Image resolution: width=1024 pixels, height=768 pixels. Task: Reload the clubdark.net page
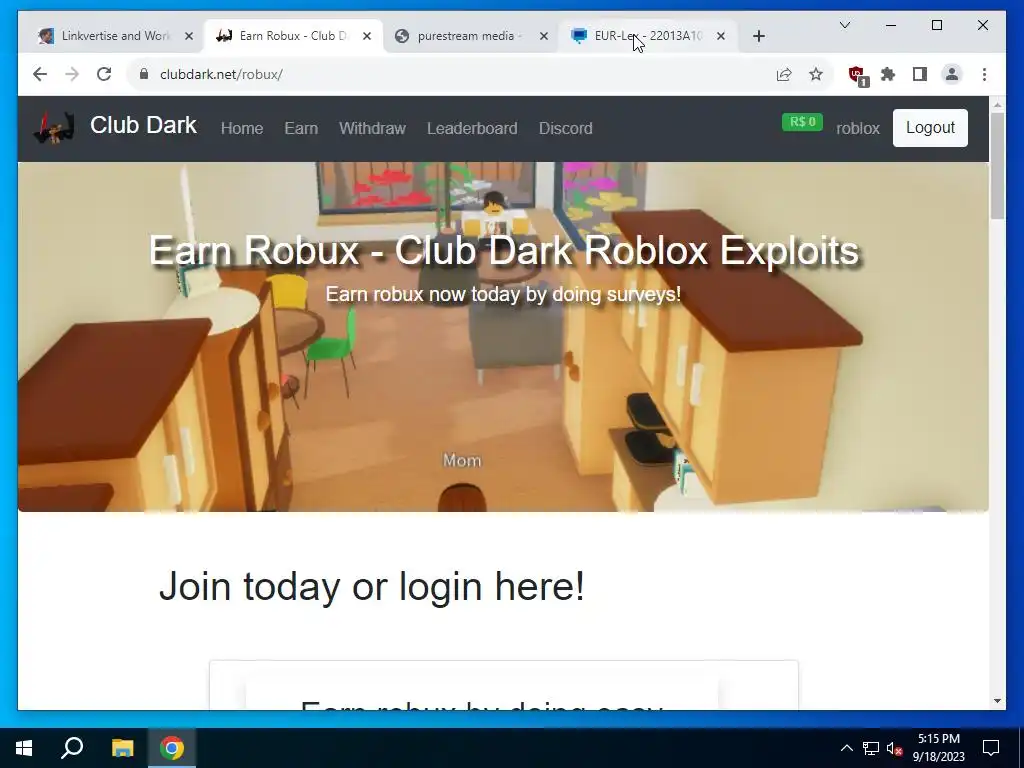coord(104,74)
